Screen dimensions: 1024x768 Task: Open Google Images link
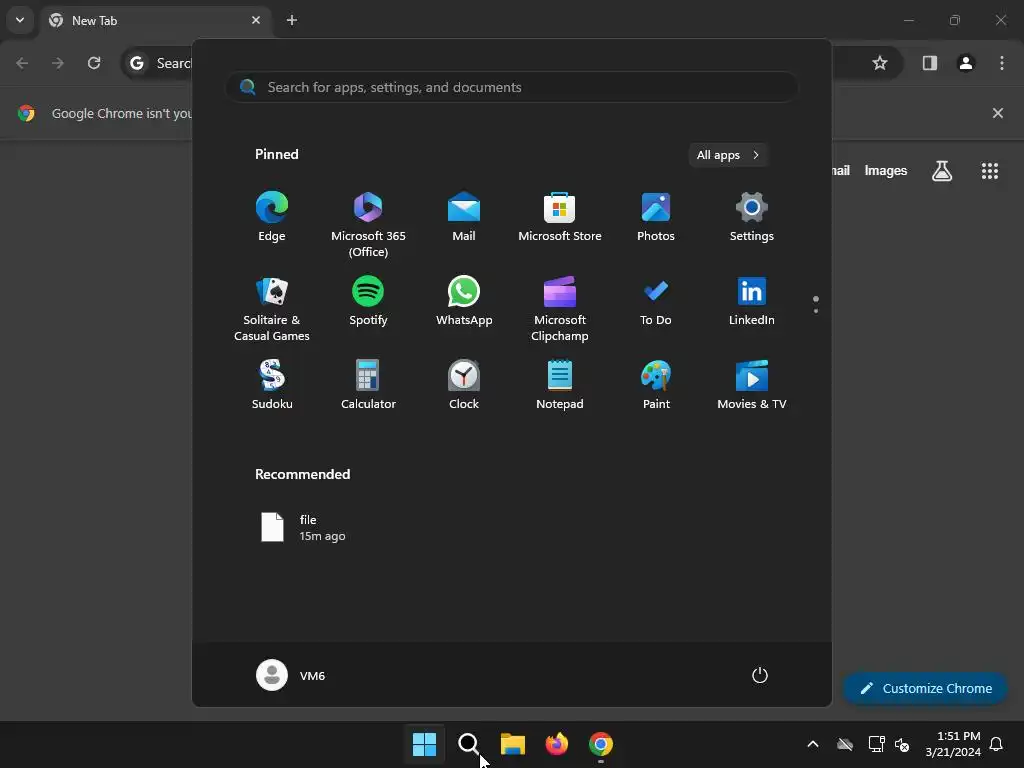(x=886, y=170)
